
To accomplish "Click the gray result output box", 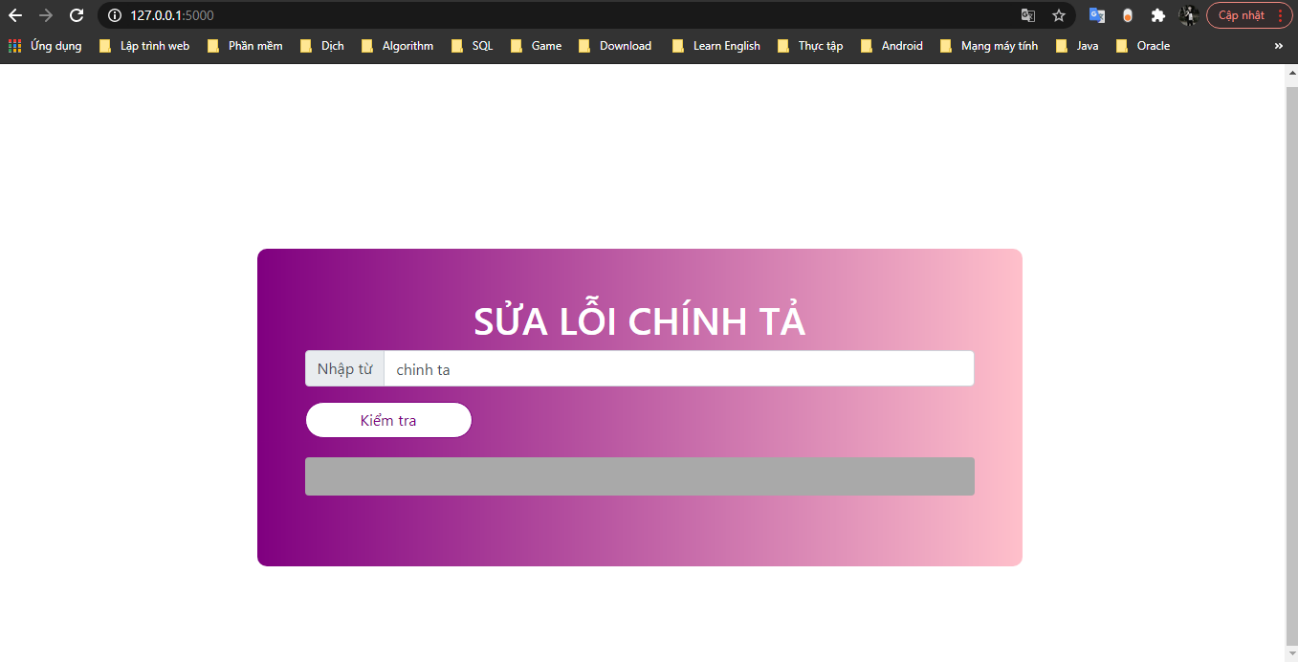I will pos(640,476).
